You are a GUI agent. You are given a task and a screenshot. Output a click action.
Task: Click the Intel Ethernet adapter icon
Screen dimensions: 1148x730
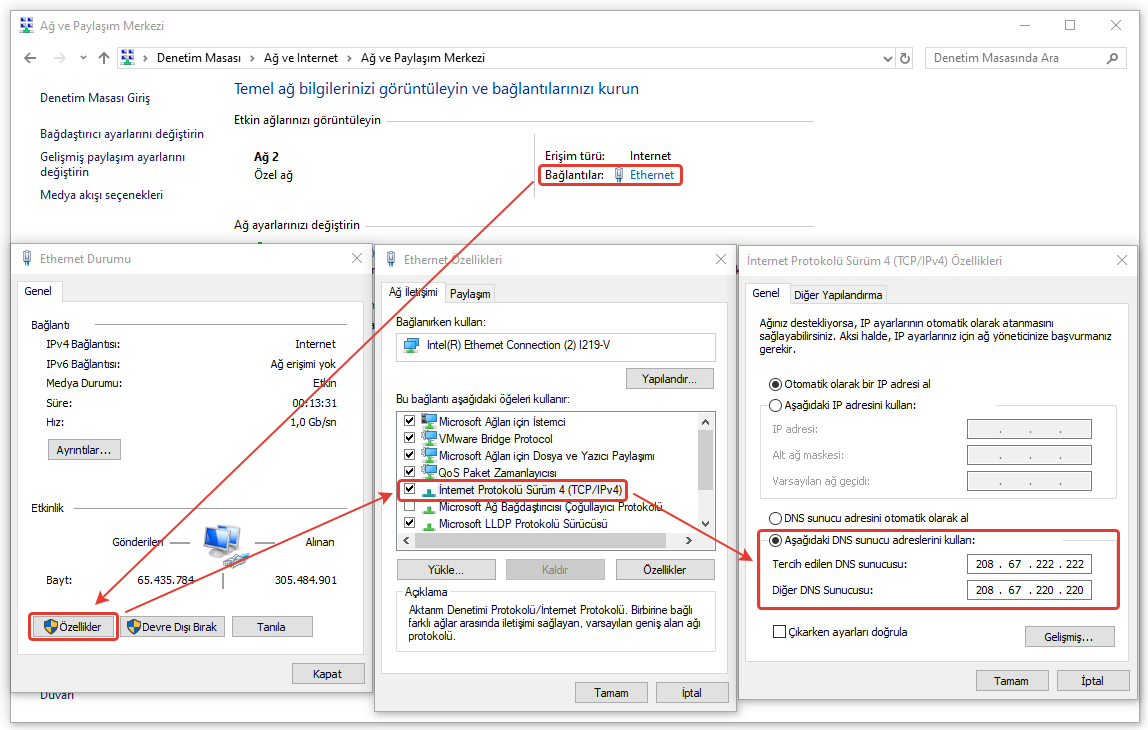410,346
